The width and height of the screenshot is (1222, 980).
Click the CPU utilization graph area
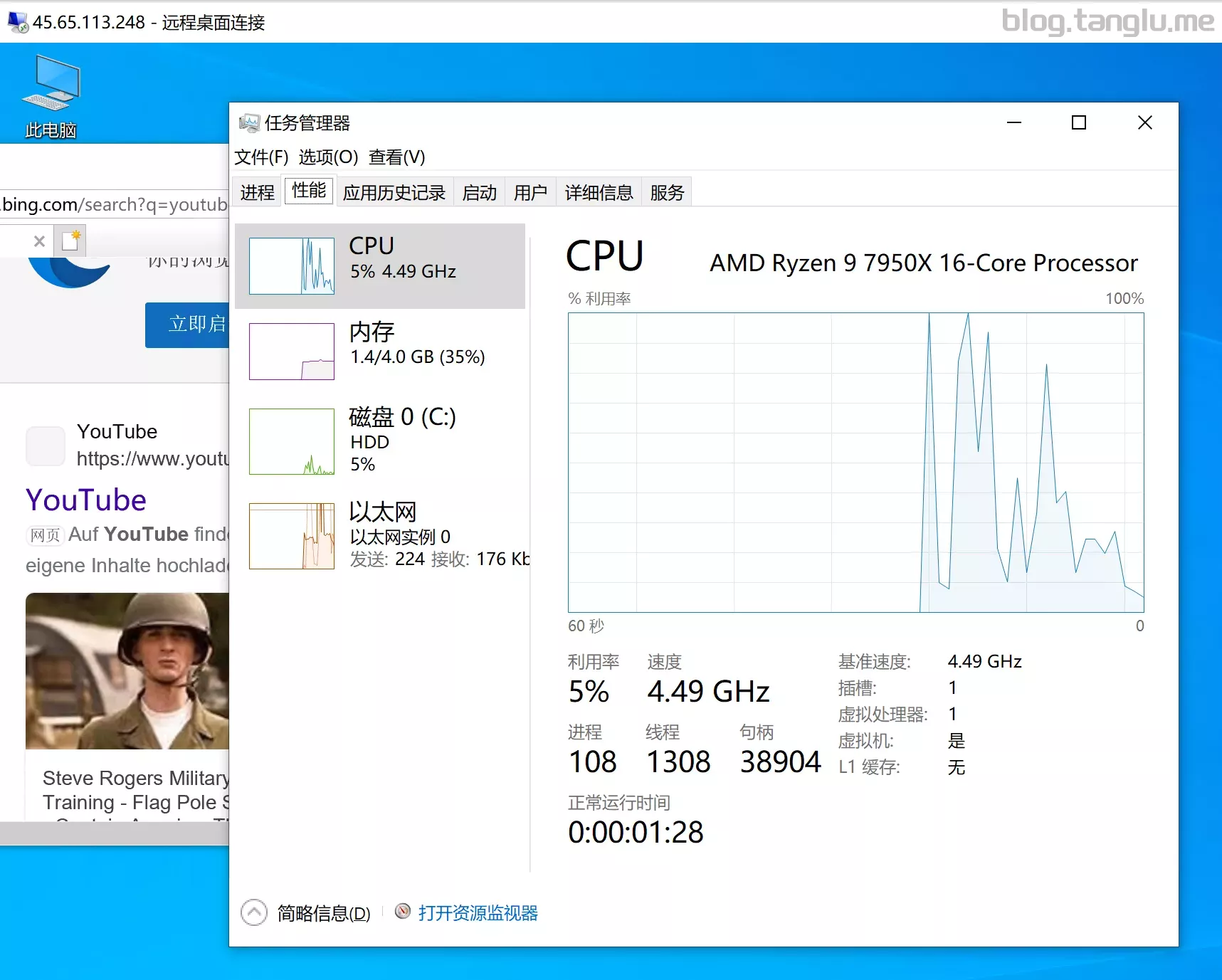coord(856,463)
